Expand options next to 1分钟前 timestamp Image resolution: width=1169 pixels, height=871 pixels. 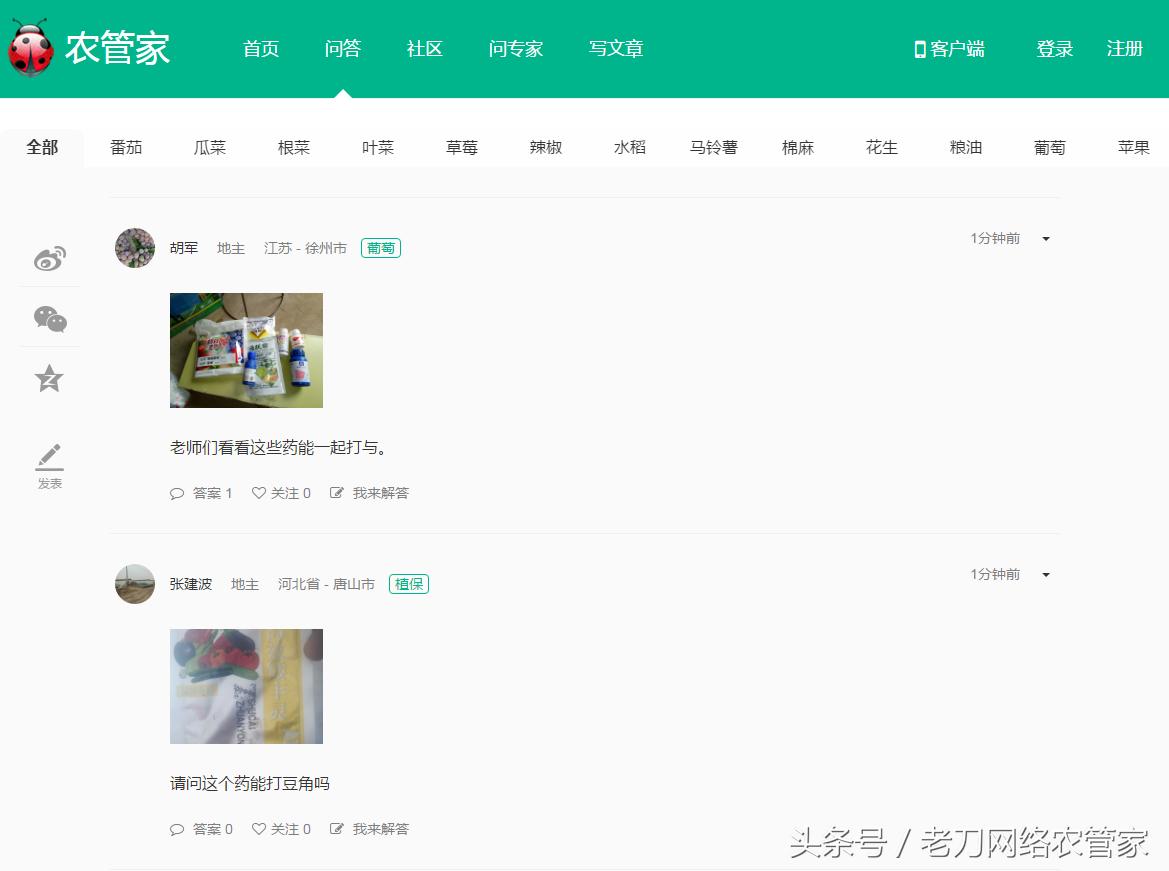point(1045,238)
